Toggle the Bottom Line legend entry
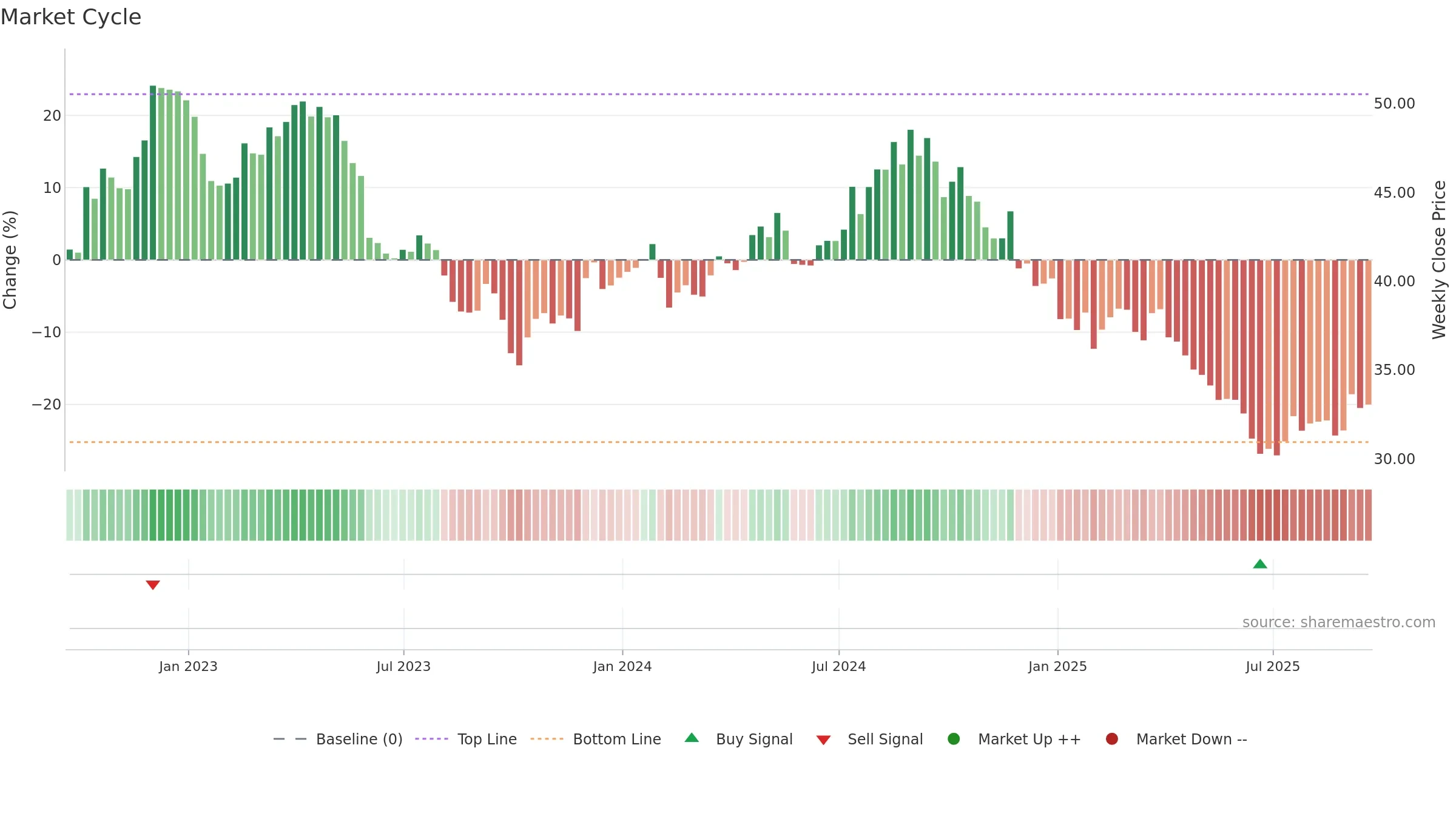Viewport: 1456px width, 819px height. pyautogui.click(x=596, y=739)
